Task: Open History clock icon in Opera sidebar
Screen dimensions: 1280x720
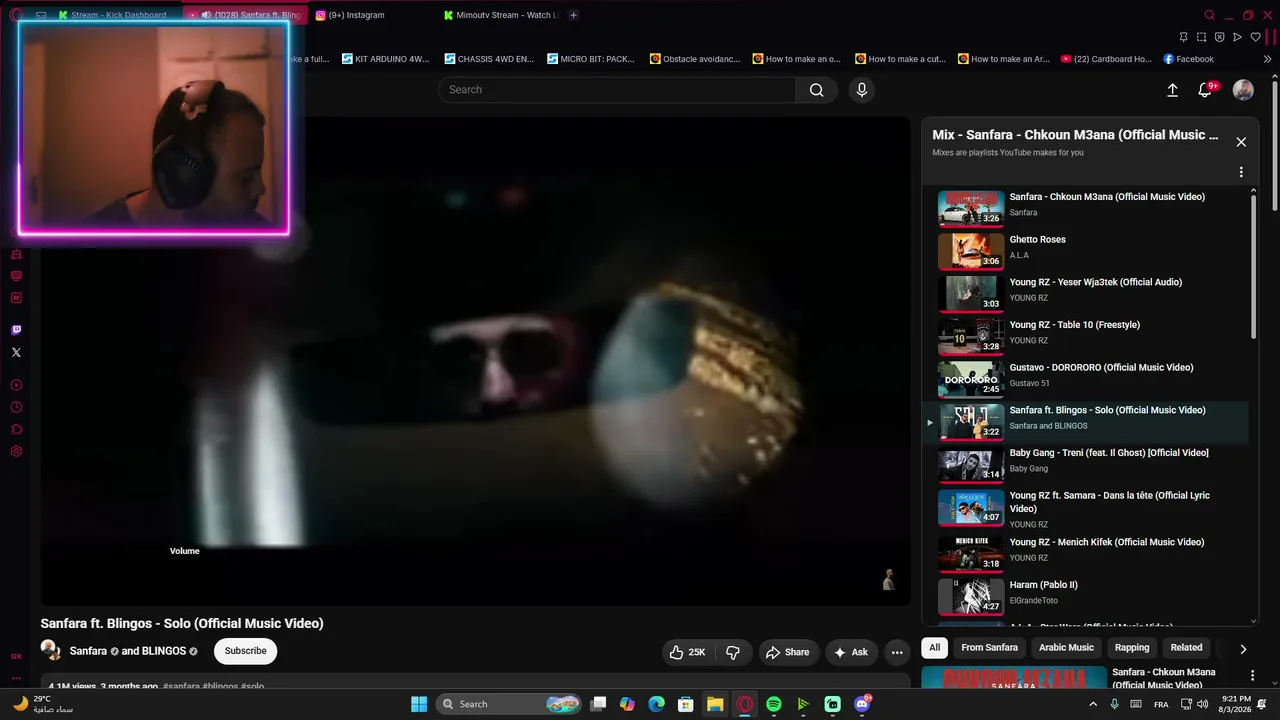Action: tap(16, 407)
